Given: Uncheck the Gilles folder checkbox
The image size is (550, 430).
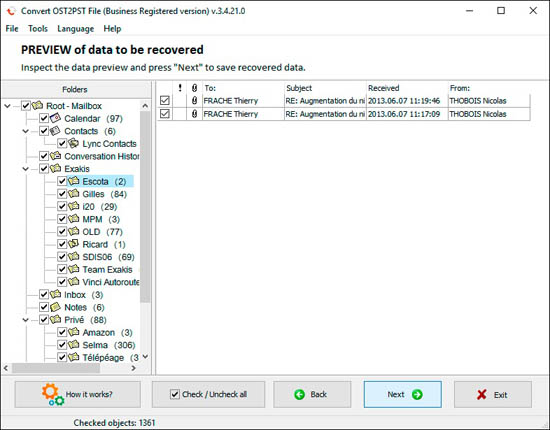Looking at the screenshot, I should point(62,194).
